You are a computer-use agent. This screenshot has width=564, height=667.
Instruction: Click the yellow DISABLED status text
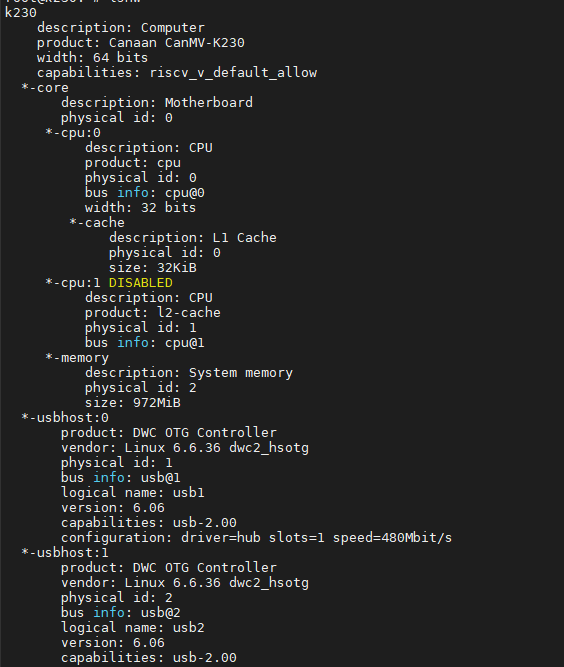pos(141,283)
